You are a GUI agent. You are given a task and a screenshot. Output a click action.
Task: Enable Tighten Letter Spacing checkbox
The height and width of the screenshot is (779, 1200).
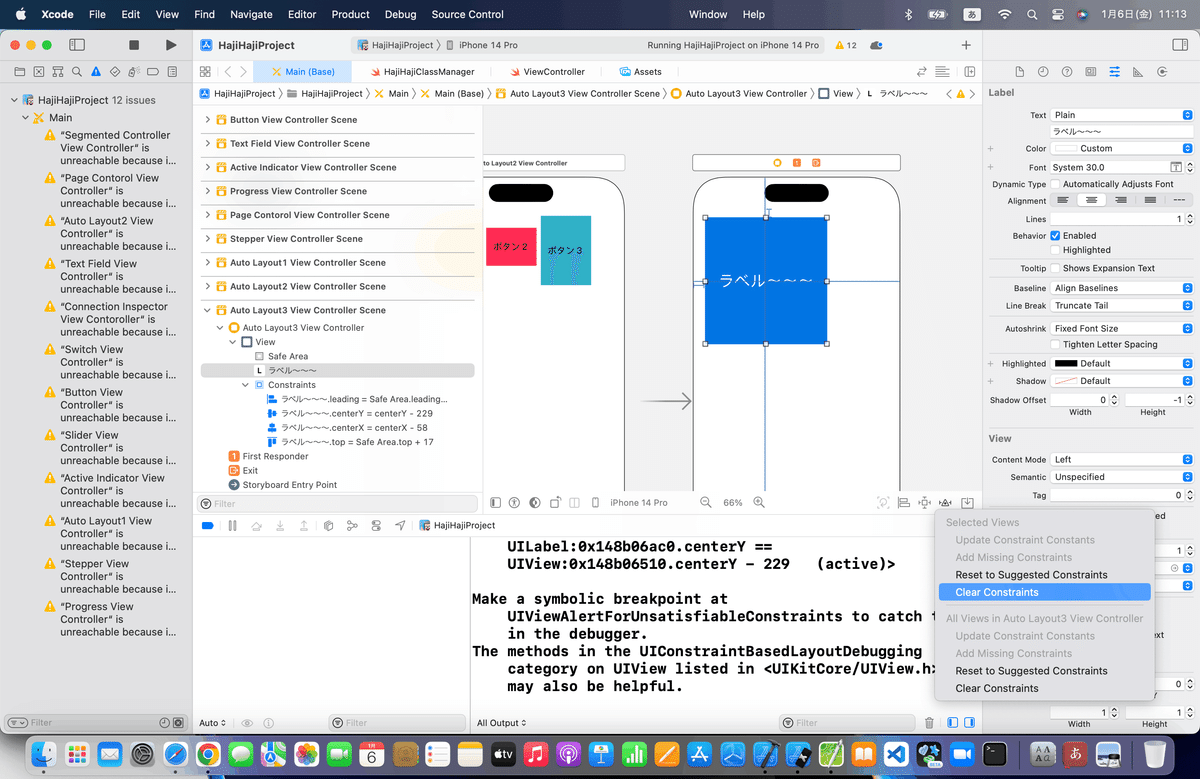[1055, 344]
